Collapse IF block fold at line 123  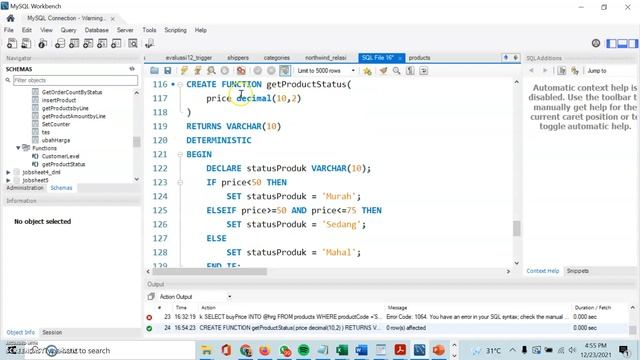[180, 182]
